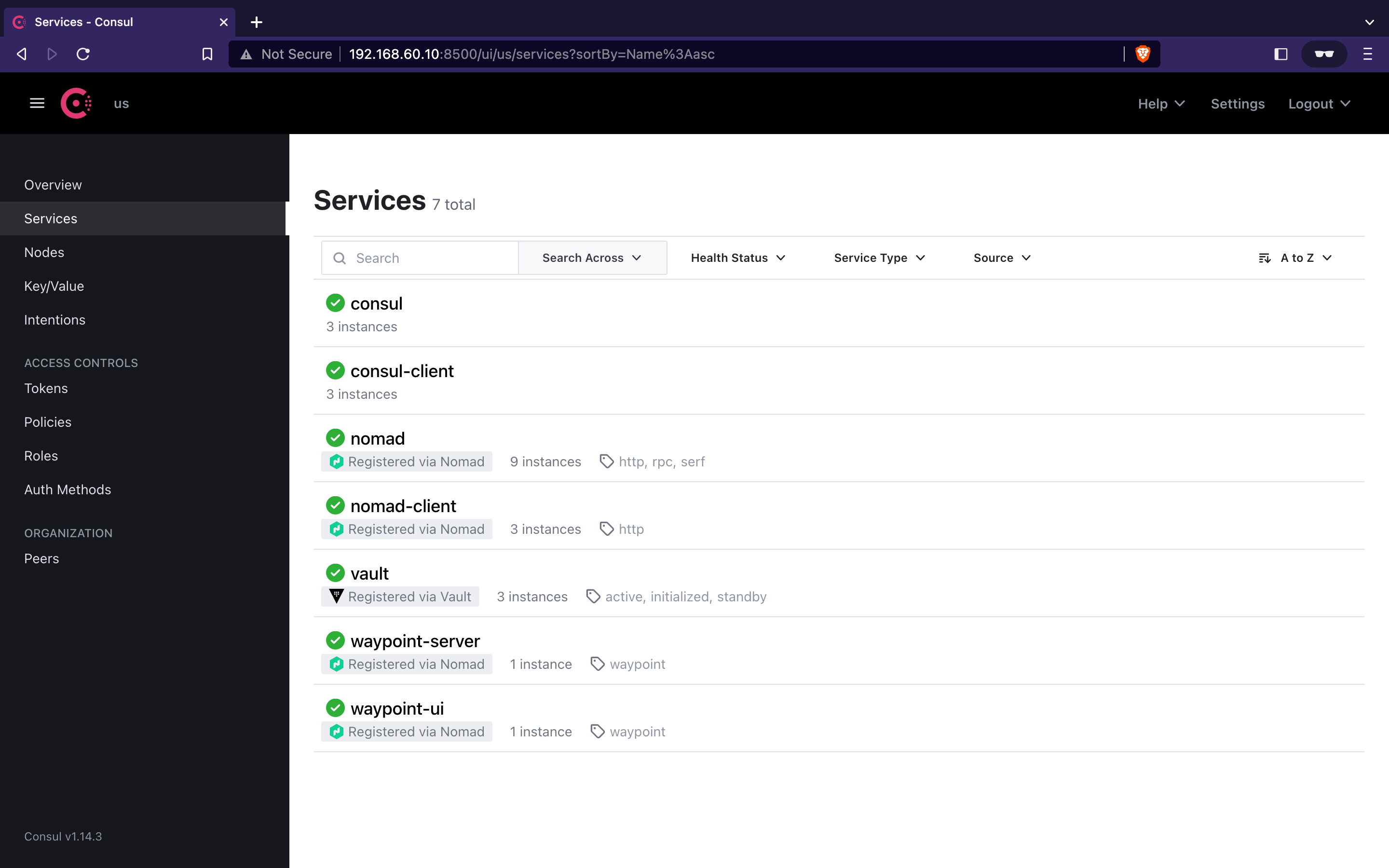Expand the Health Status dropdown filter

pyautogui.click(x=738, y=258)
